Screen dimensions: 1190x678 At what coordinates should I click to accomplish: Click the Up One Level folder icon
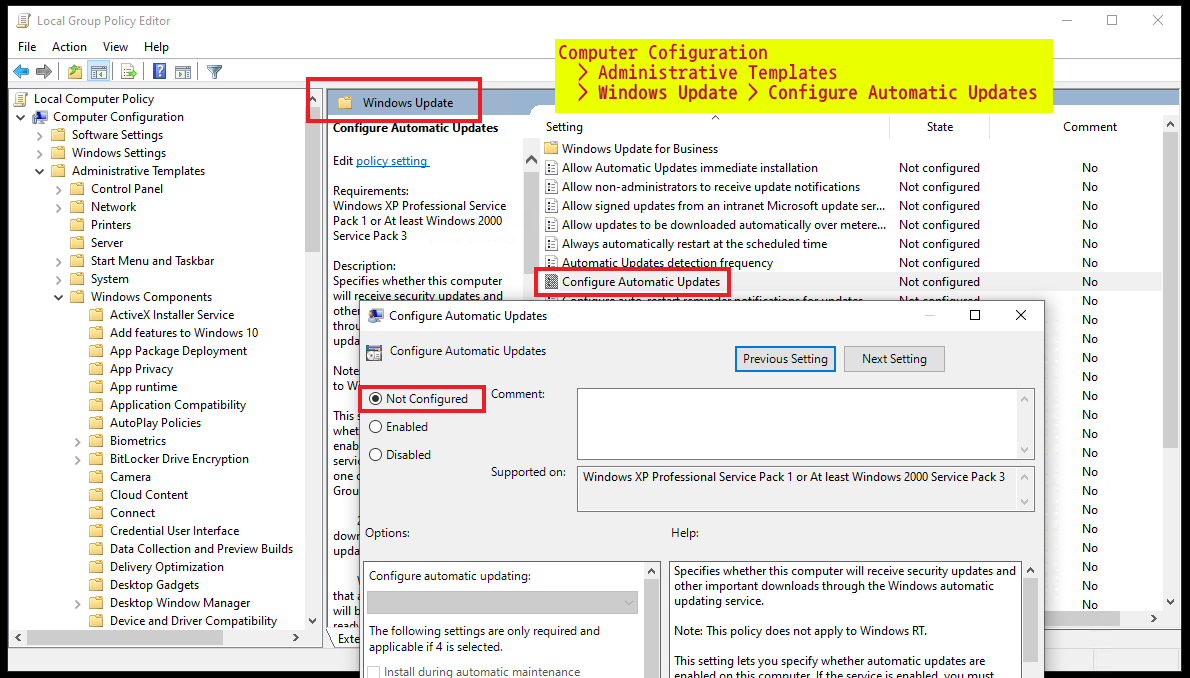74,71
